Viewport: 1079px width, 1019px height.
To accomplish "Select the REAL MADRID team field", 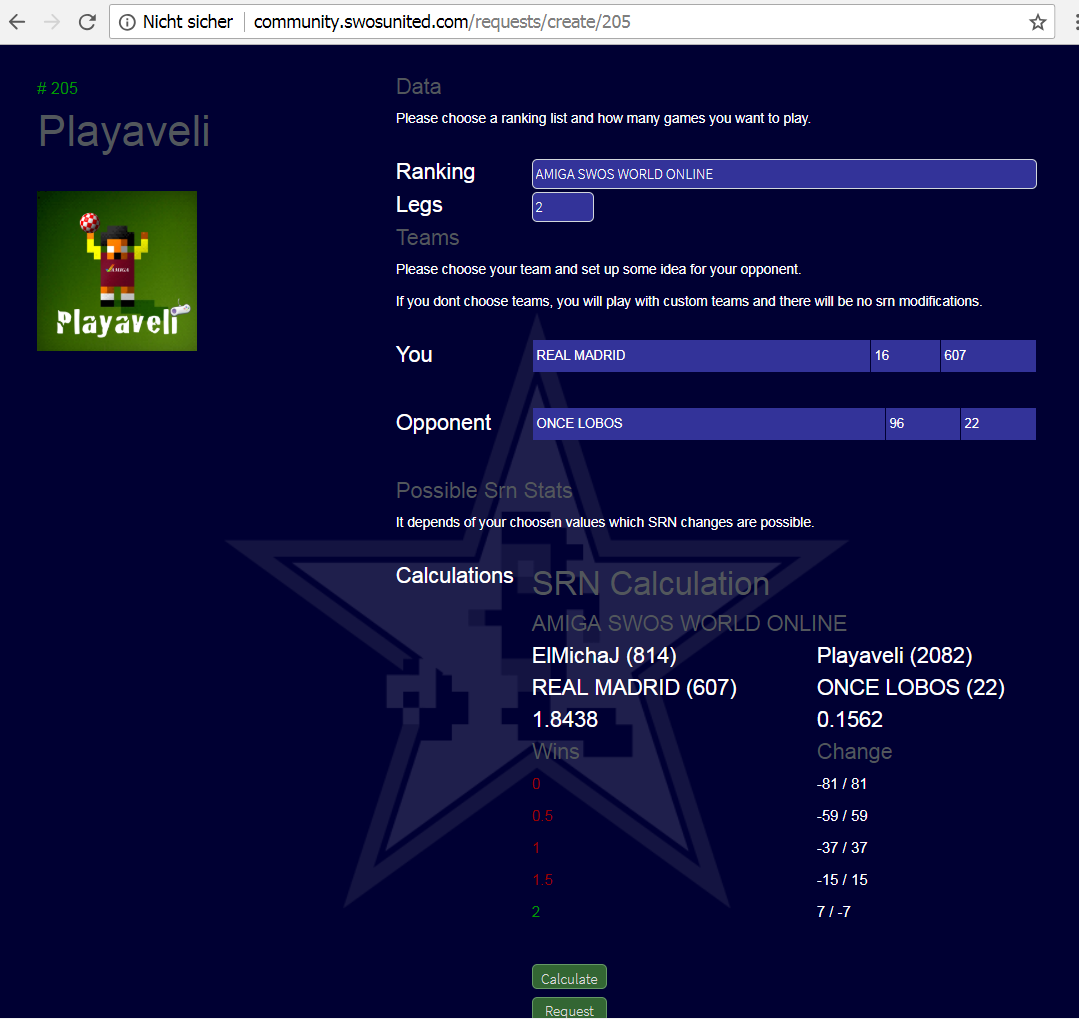I will click(x=700, y=356).
